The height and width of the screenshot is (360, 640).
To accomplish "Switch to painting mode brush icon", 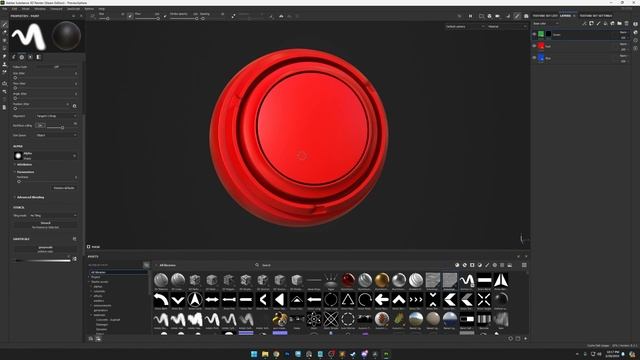I will click(517, 16).
